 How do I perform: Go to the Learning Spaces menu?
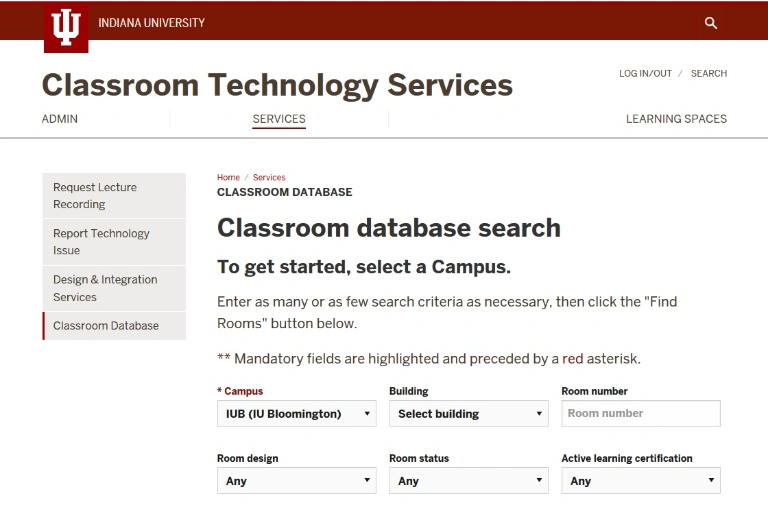tap(676, 119)
